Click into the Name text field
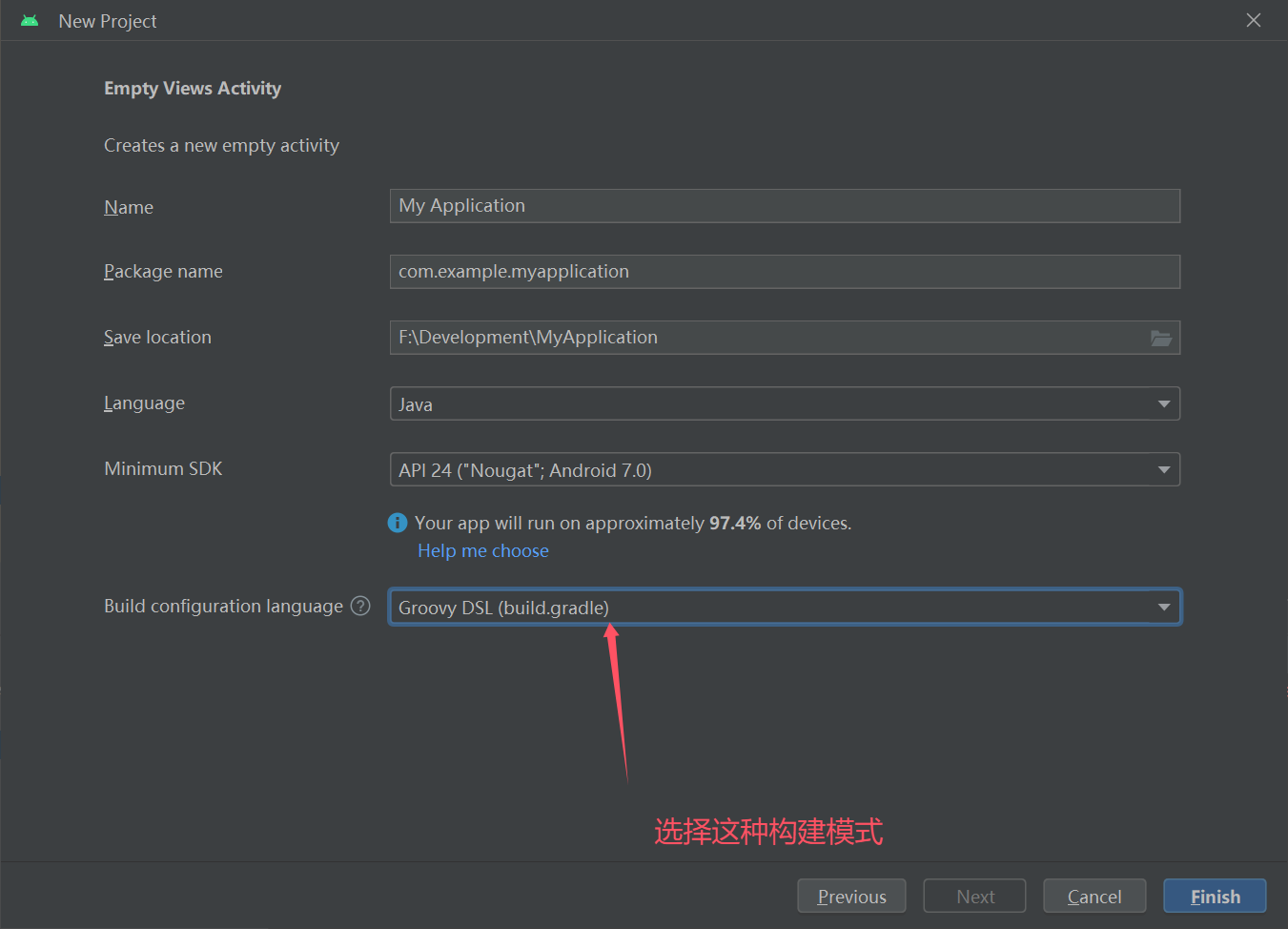 784,206
